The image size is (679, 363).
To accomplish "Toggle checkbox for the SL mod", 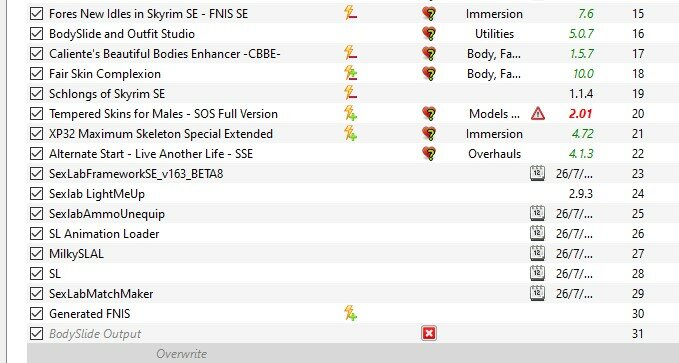I will pos(36,273).
